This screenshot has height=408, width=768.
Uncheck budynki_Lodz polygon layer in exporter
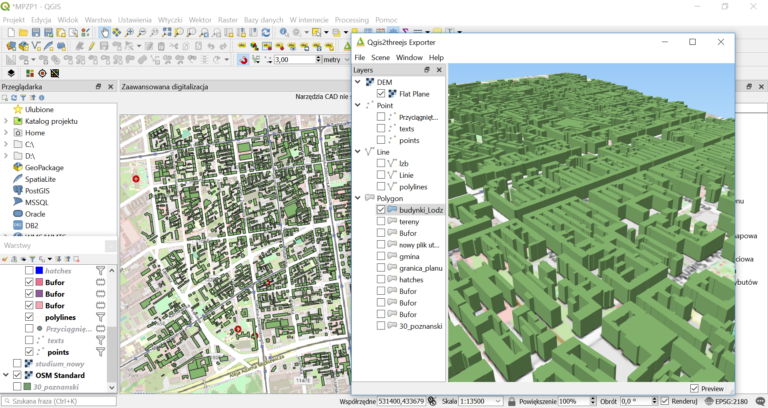pyautogui.click(x=381, y=210)
